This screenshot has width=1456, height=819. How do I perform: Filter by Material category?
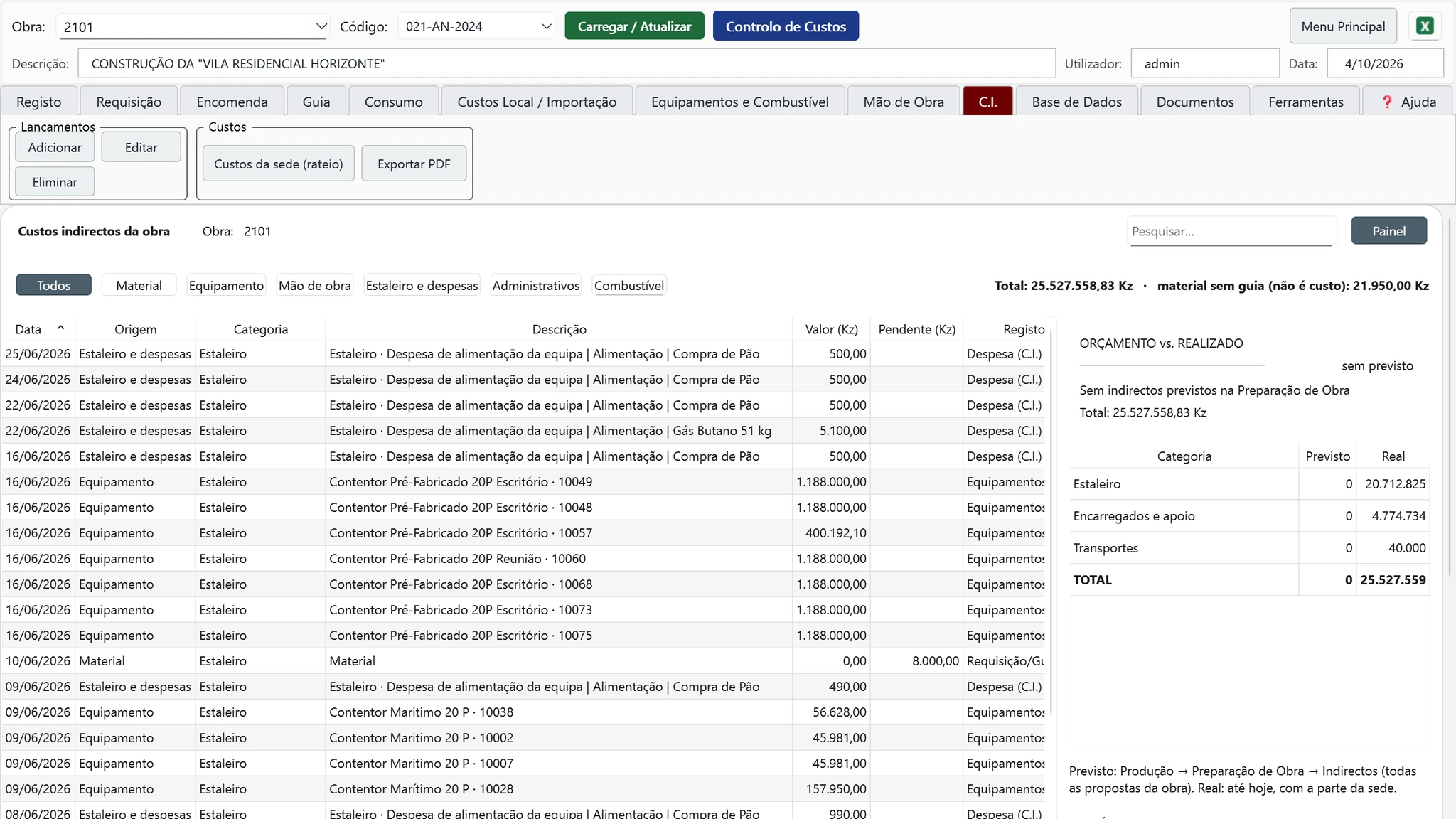(139, 285)
